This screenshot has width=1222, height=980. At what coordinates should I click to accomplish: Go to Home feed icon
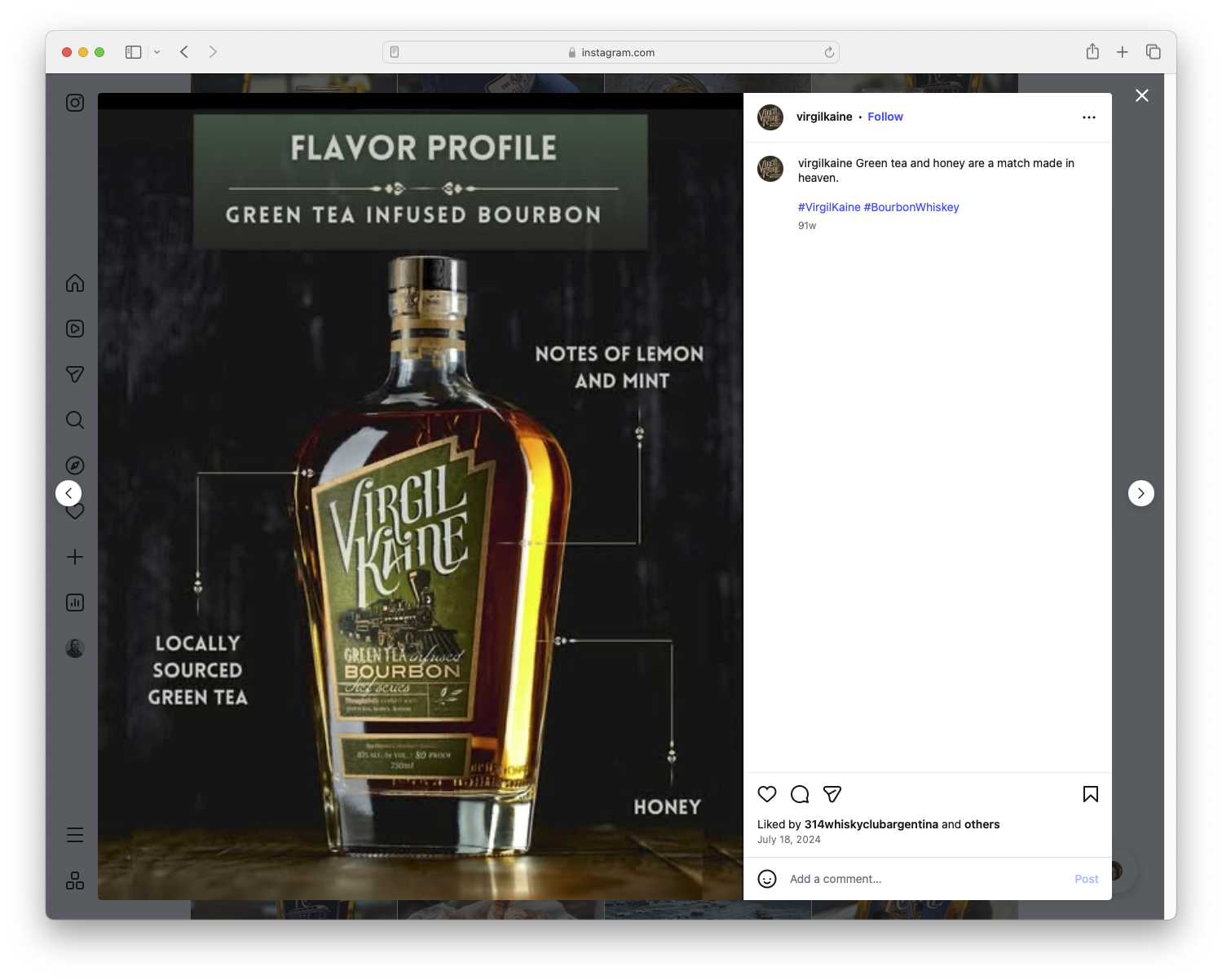coord(75,283)
